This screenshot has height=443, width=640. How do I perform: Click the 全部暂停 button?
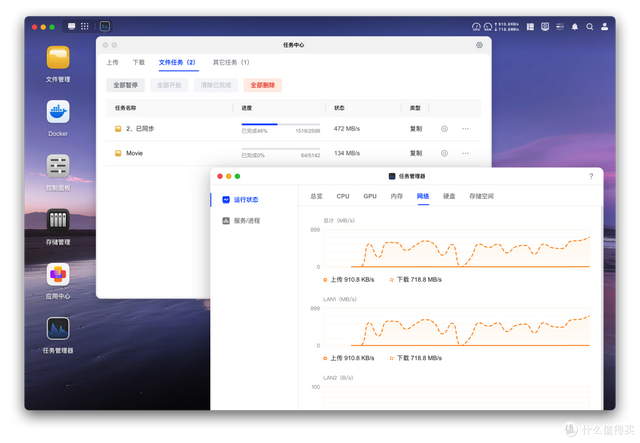(x=126, y=85)
